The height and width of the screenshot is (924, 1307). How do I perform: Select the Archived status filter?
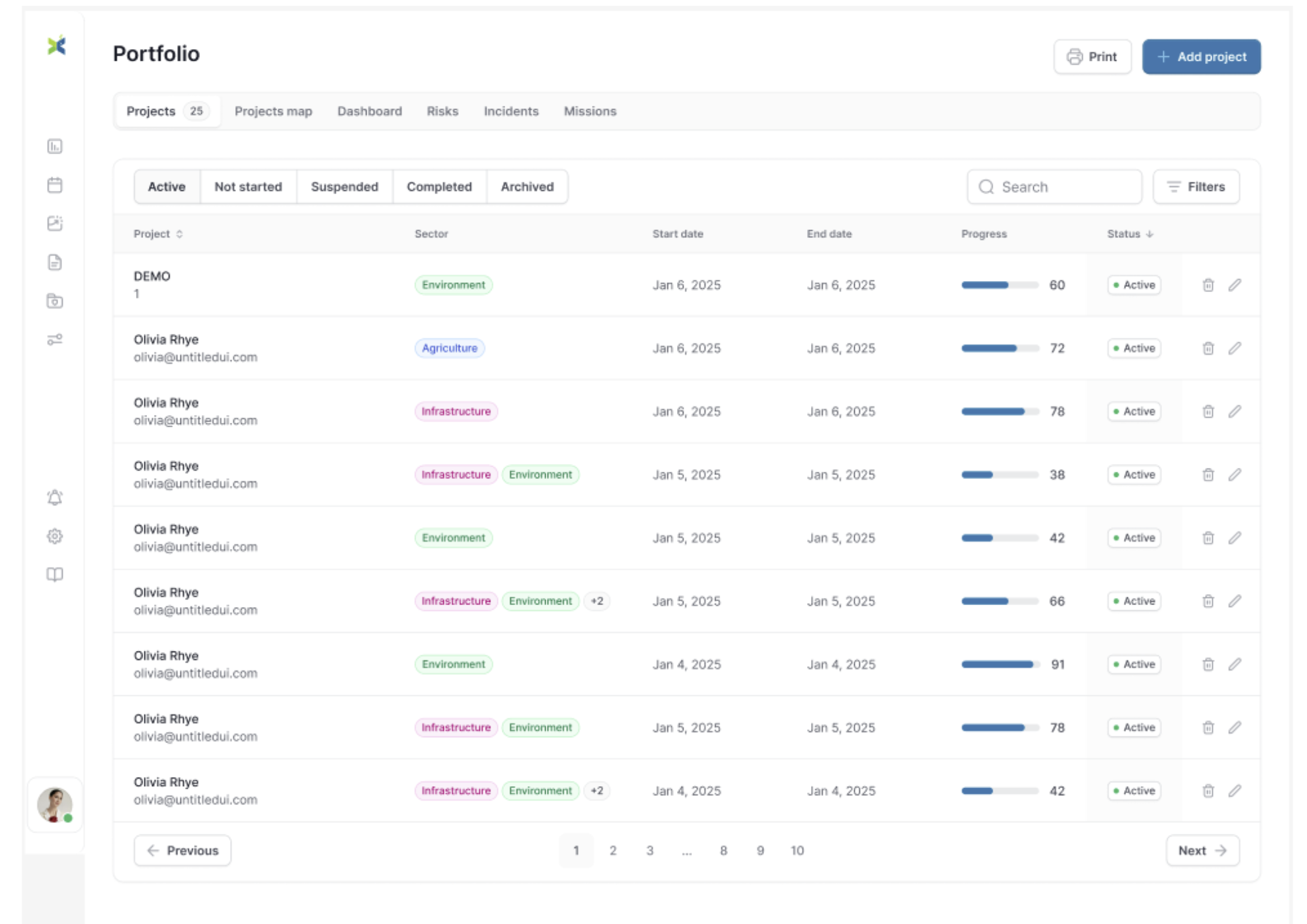527,187
